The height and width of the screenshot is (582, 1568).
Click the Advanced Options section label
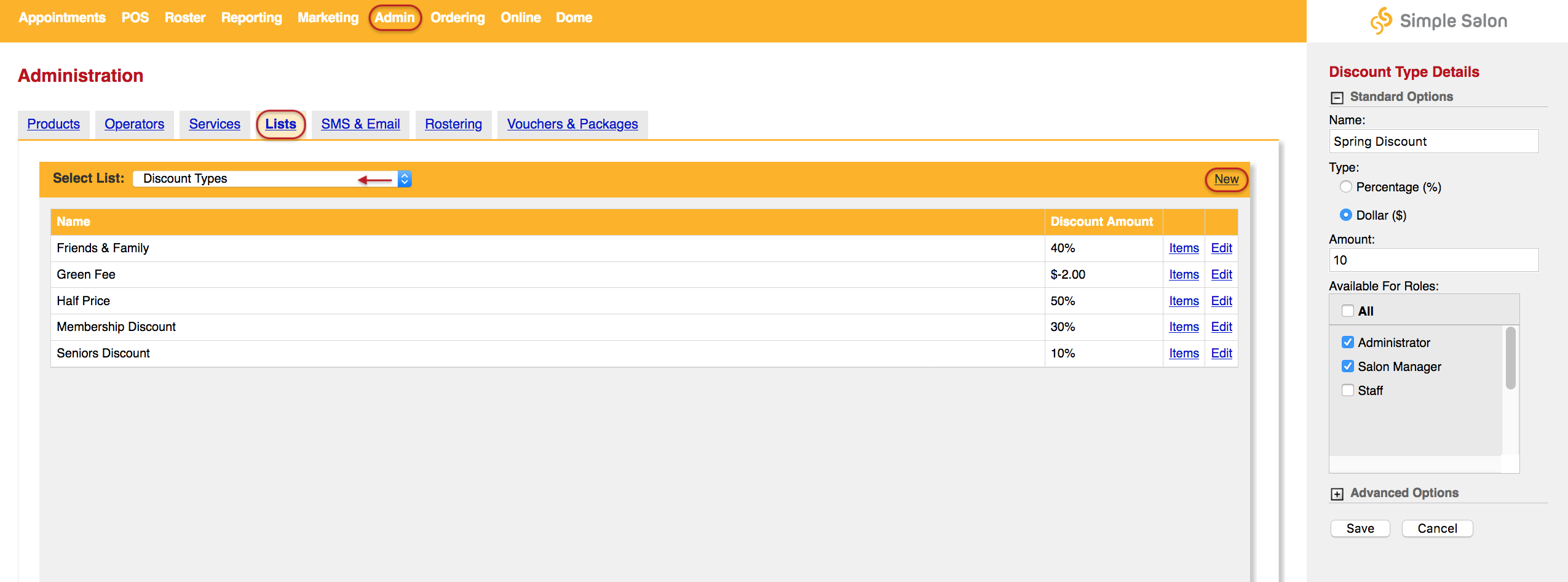coord(1404,493)
